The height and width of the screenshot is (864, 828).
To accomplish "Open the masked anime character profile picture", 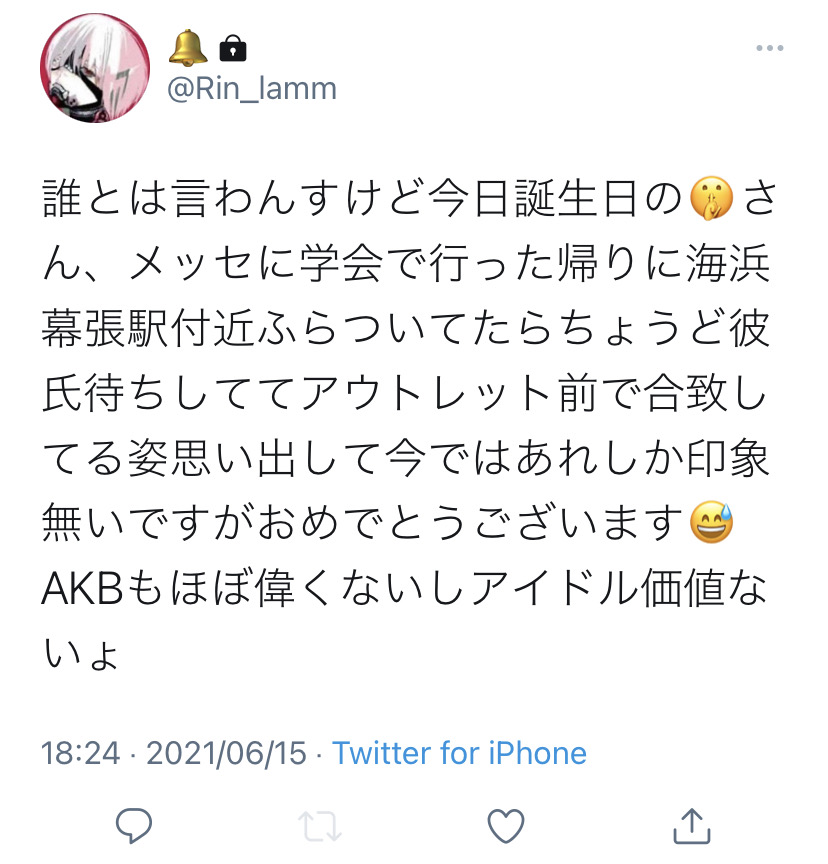I will tap(95, 68).
